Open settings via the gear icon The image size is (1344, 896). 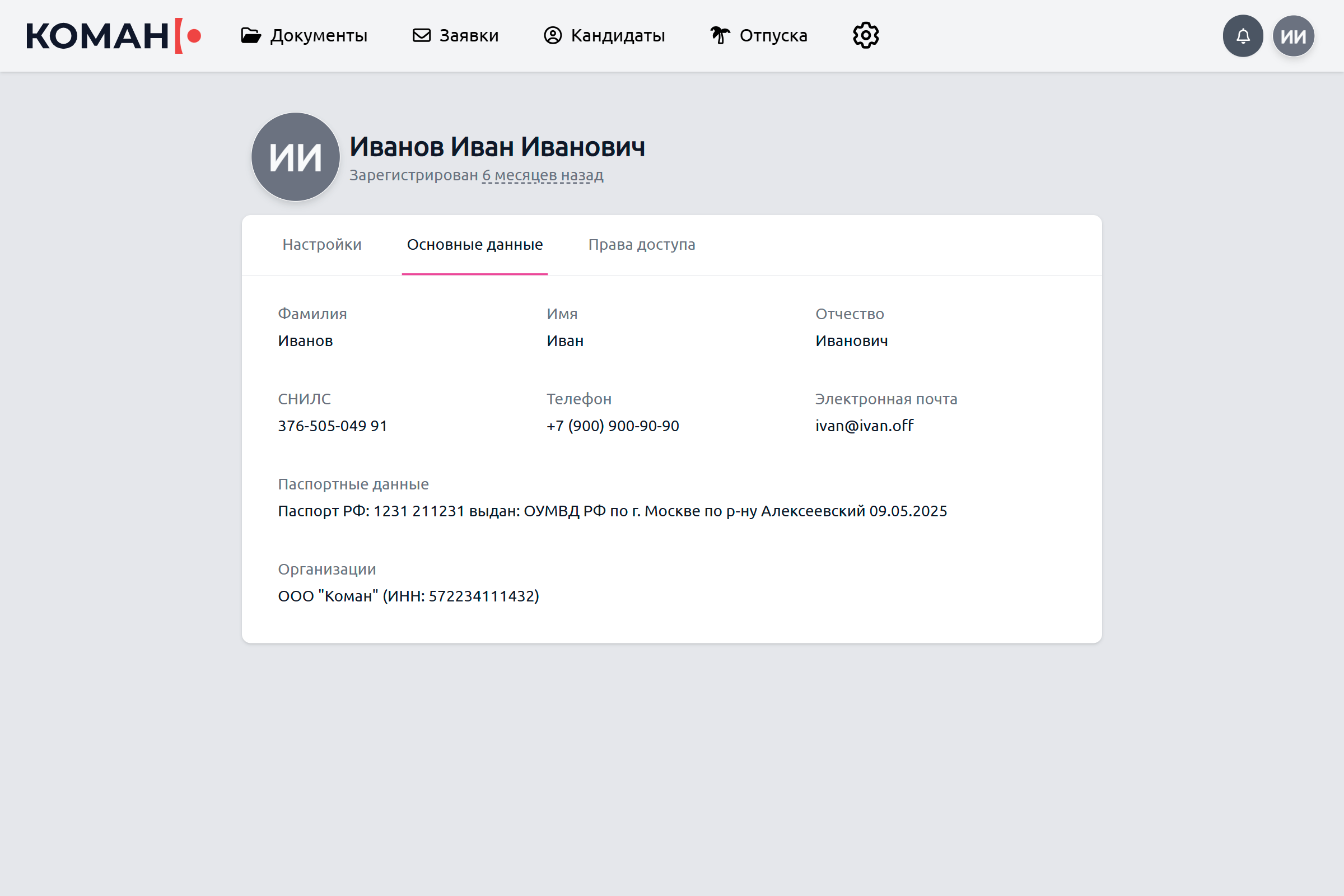point(866,35)
